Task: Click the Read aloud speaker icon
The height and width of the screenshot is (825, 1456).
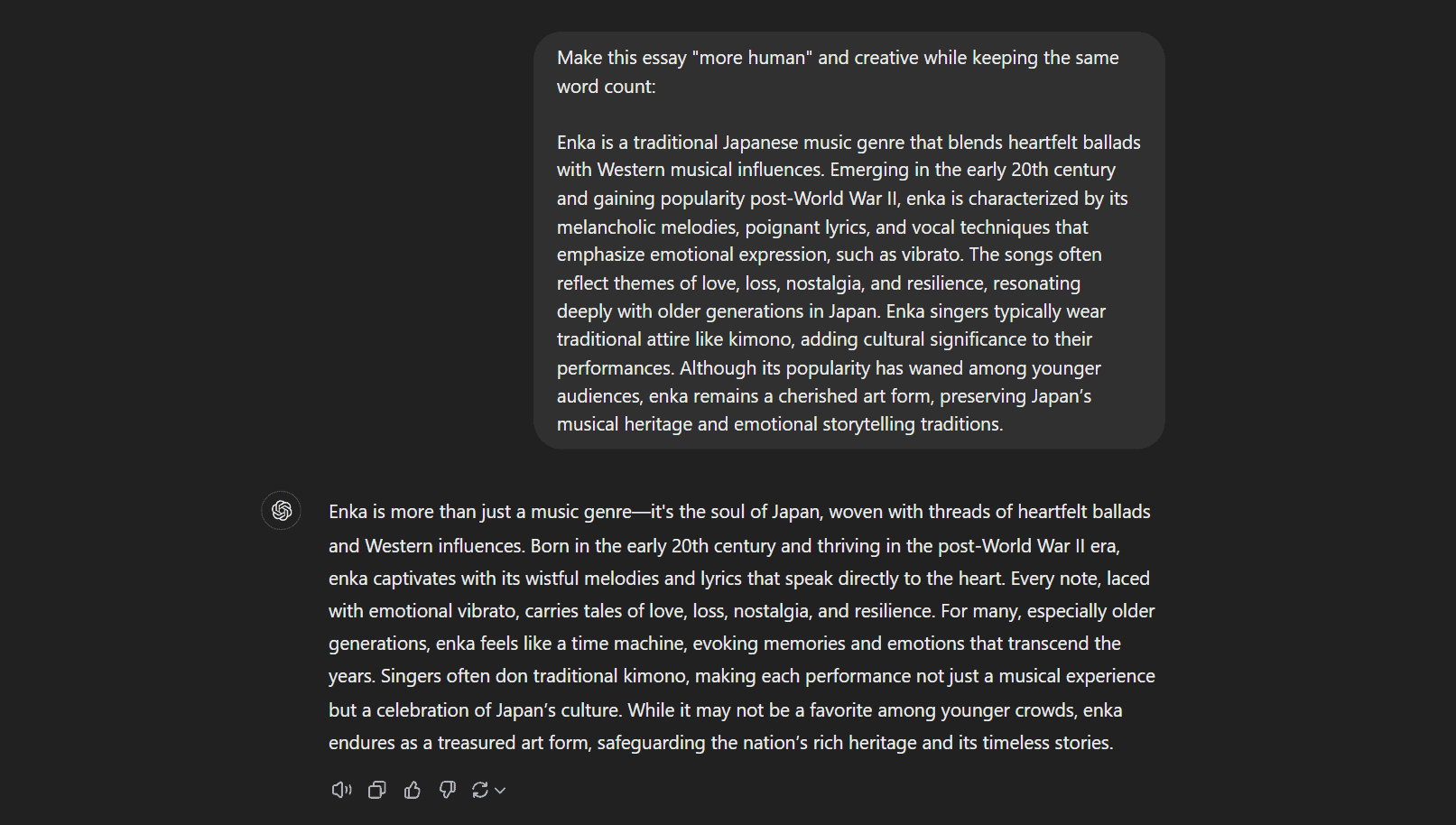Action: coord(341,791)
